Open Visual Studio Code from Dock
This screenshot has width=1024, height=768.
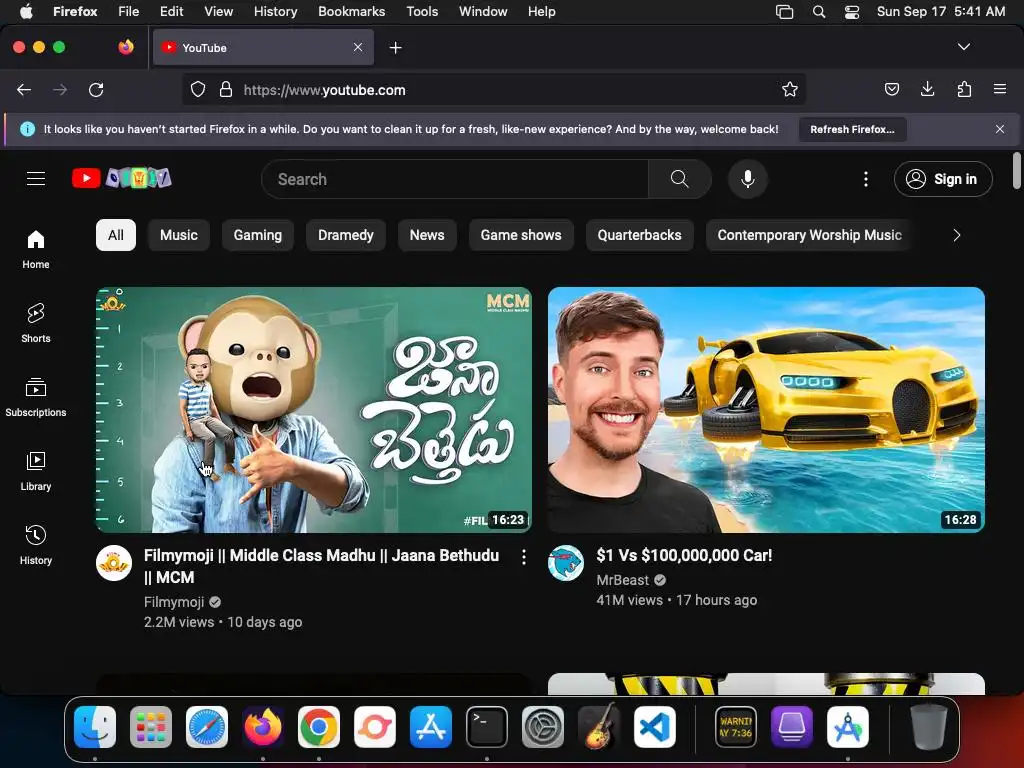click(654, 727)
